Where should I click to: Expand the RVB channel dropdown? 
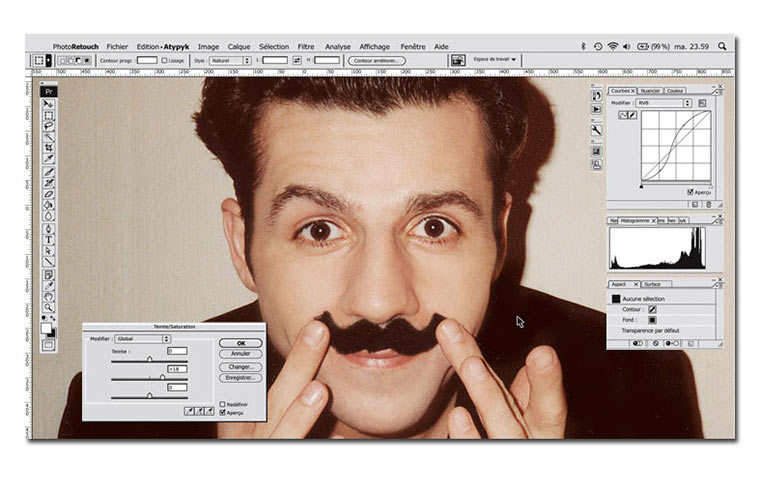[x=662, y=103]
